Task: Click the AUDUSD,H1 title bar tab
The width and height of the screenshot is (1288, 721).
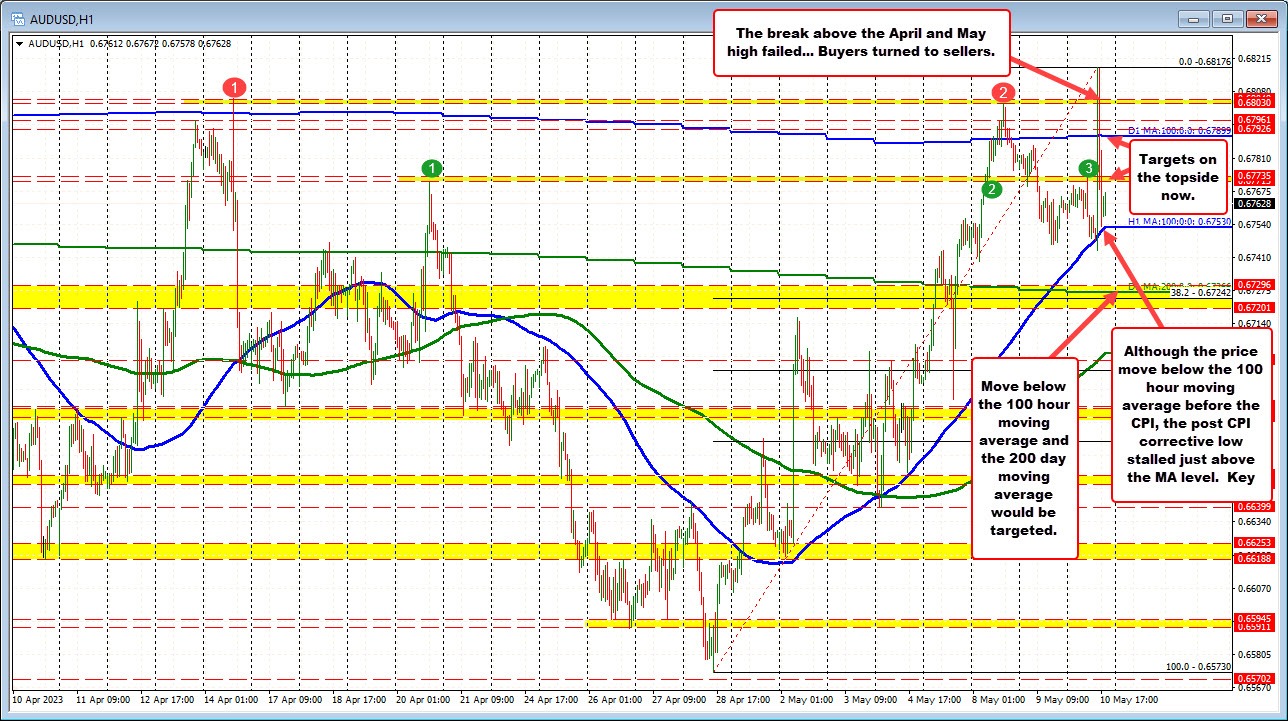Action: (60, 18)
